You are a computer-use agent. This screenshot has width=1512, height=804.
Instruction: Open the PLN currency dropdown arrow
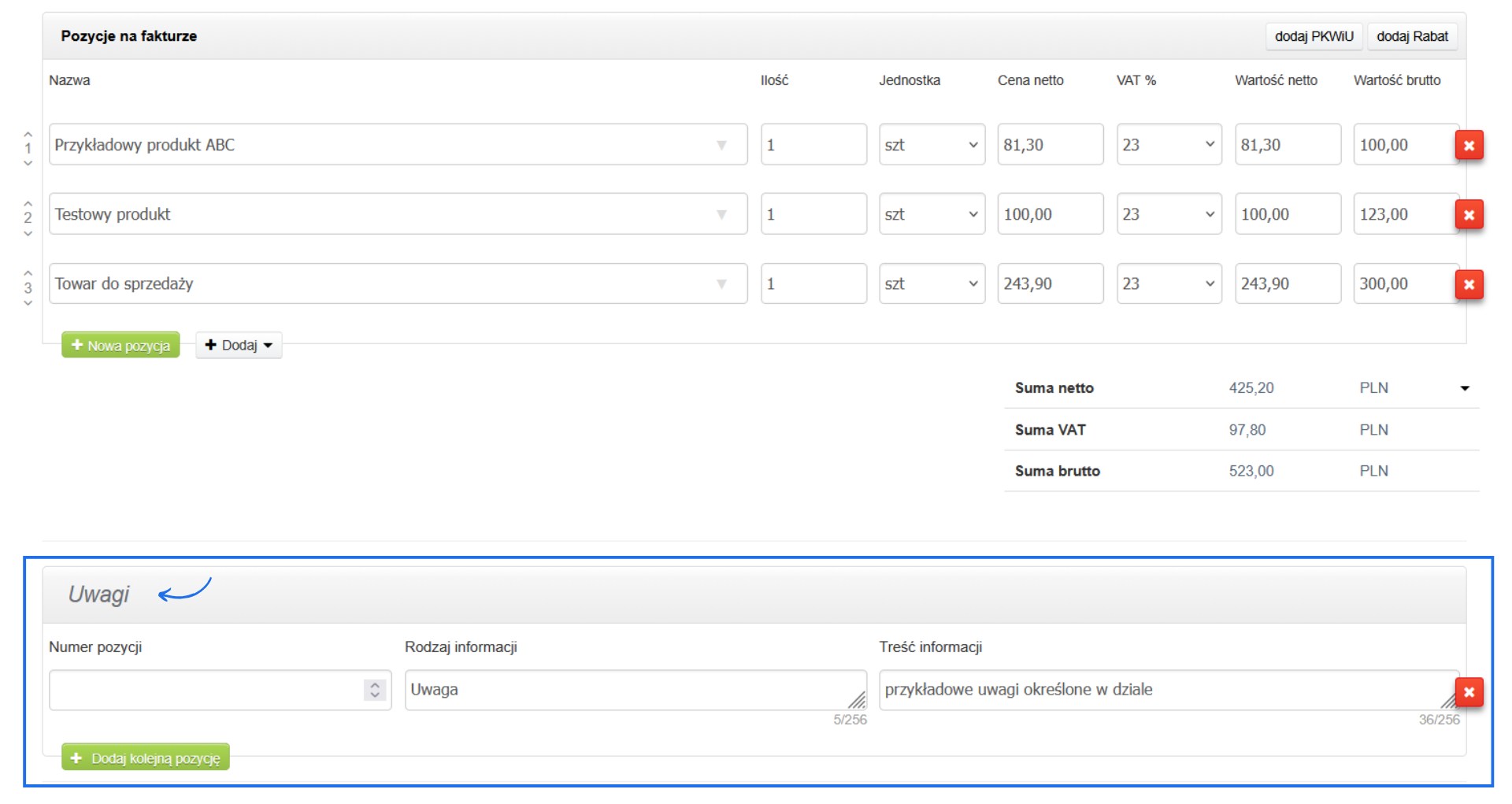coord(1465,388)
